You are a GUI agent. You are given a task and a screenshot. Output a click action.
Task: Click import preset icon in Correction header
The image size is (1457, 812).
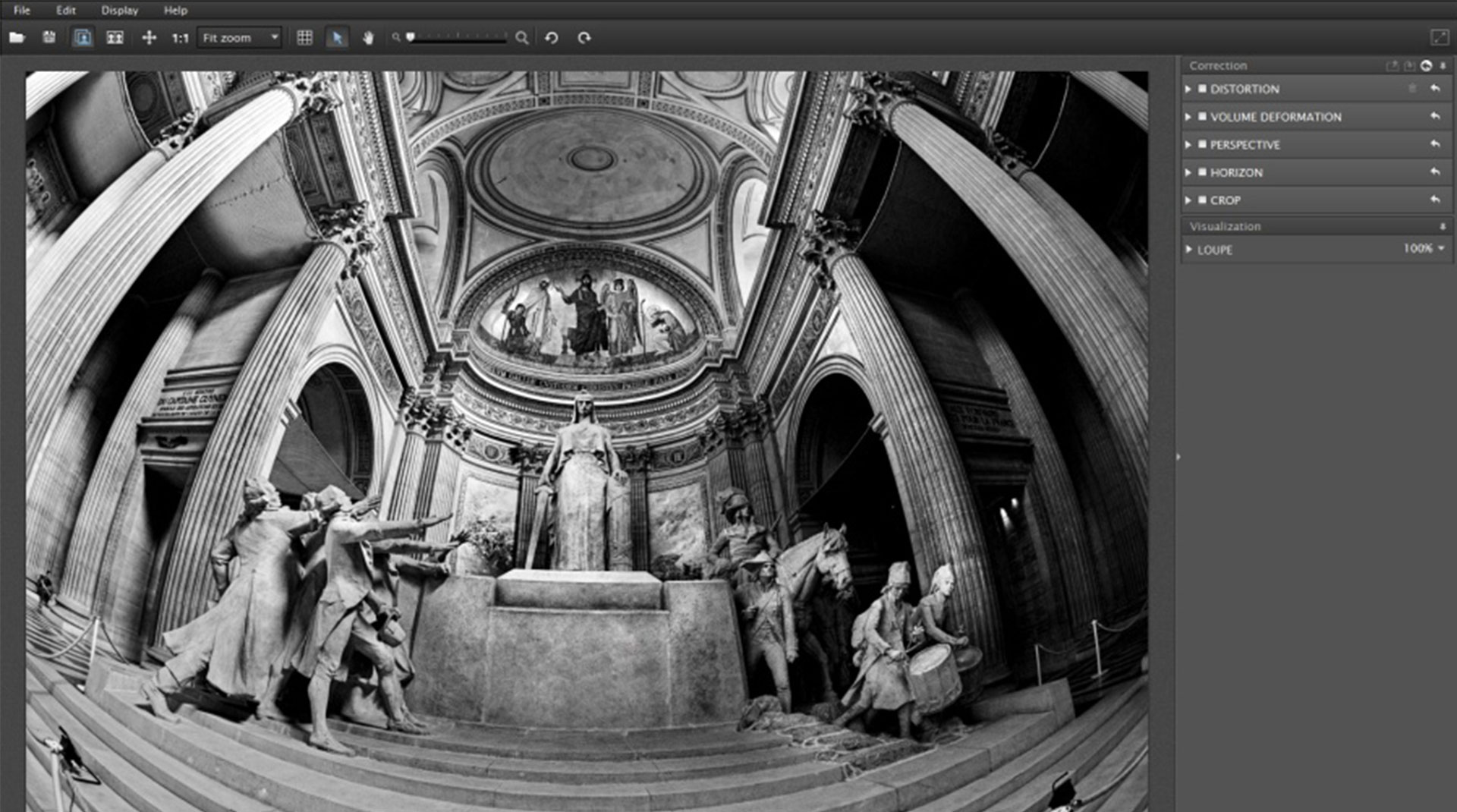(x=1409, y=66)
